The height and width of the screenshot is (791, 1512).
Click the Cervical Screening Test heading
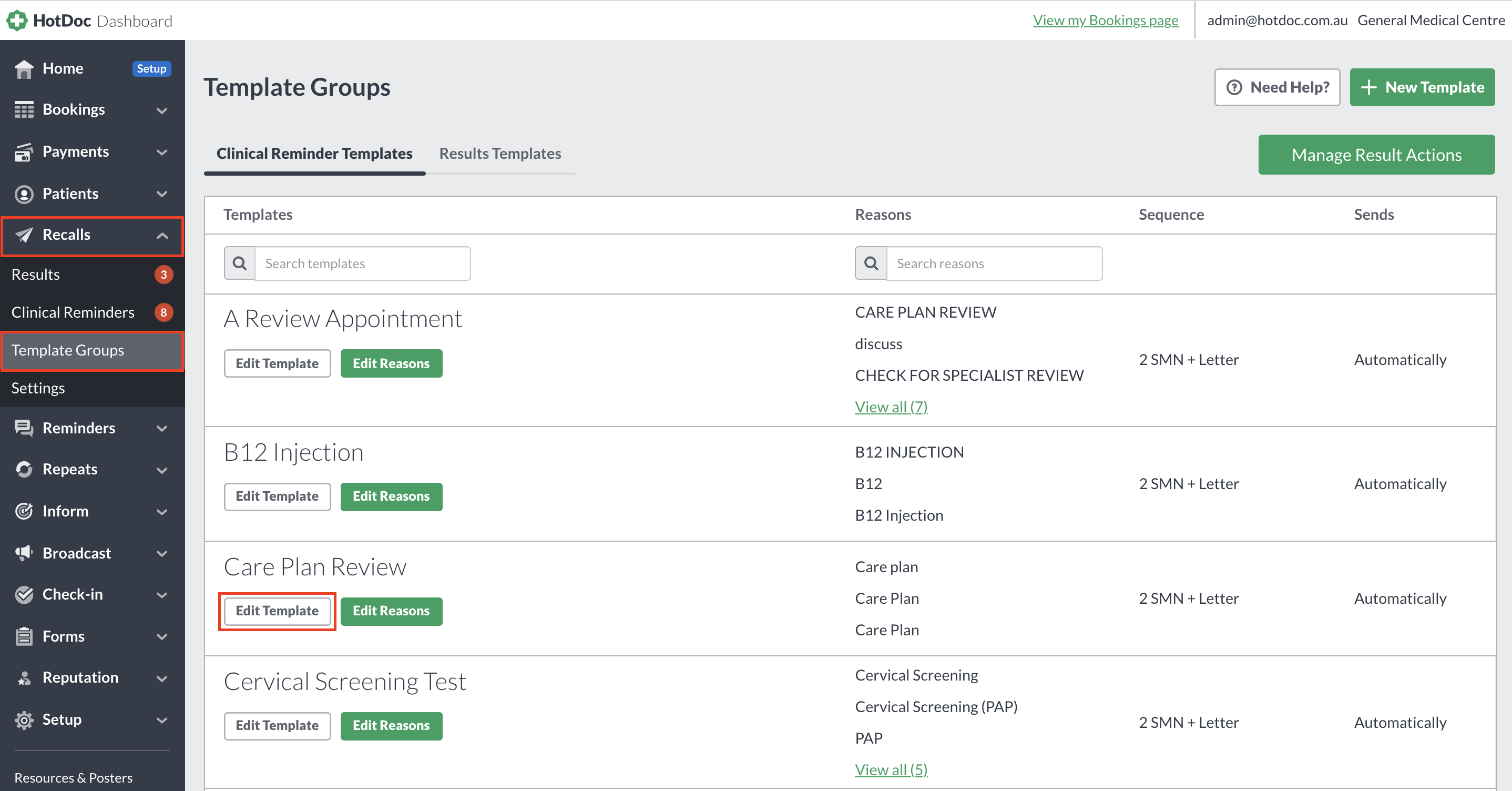tap(345, 682)
